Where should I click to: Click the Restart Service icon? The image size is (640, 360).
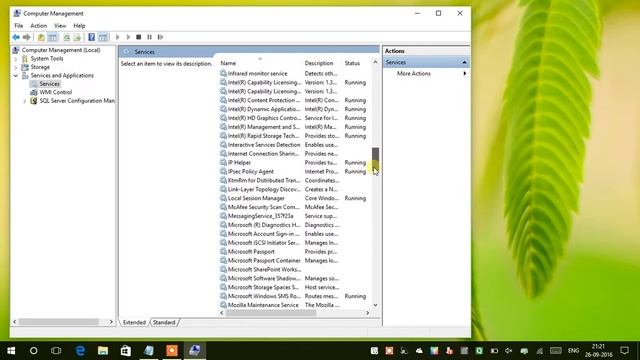(160, 37)
